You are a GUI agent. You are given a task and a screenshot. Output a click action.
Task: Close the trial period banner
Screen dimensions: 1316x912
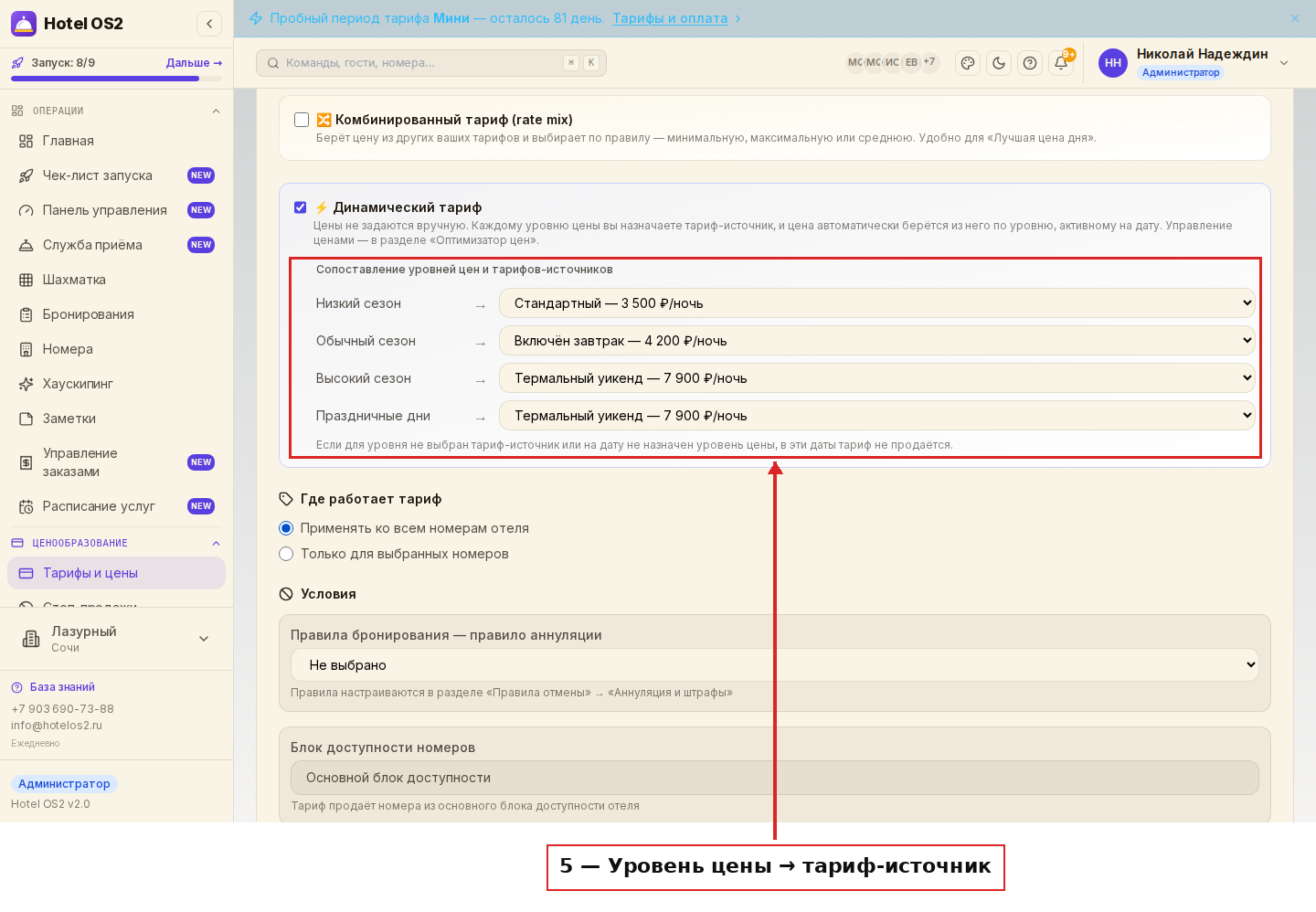click(1295, 18)
